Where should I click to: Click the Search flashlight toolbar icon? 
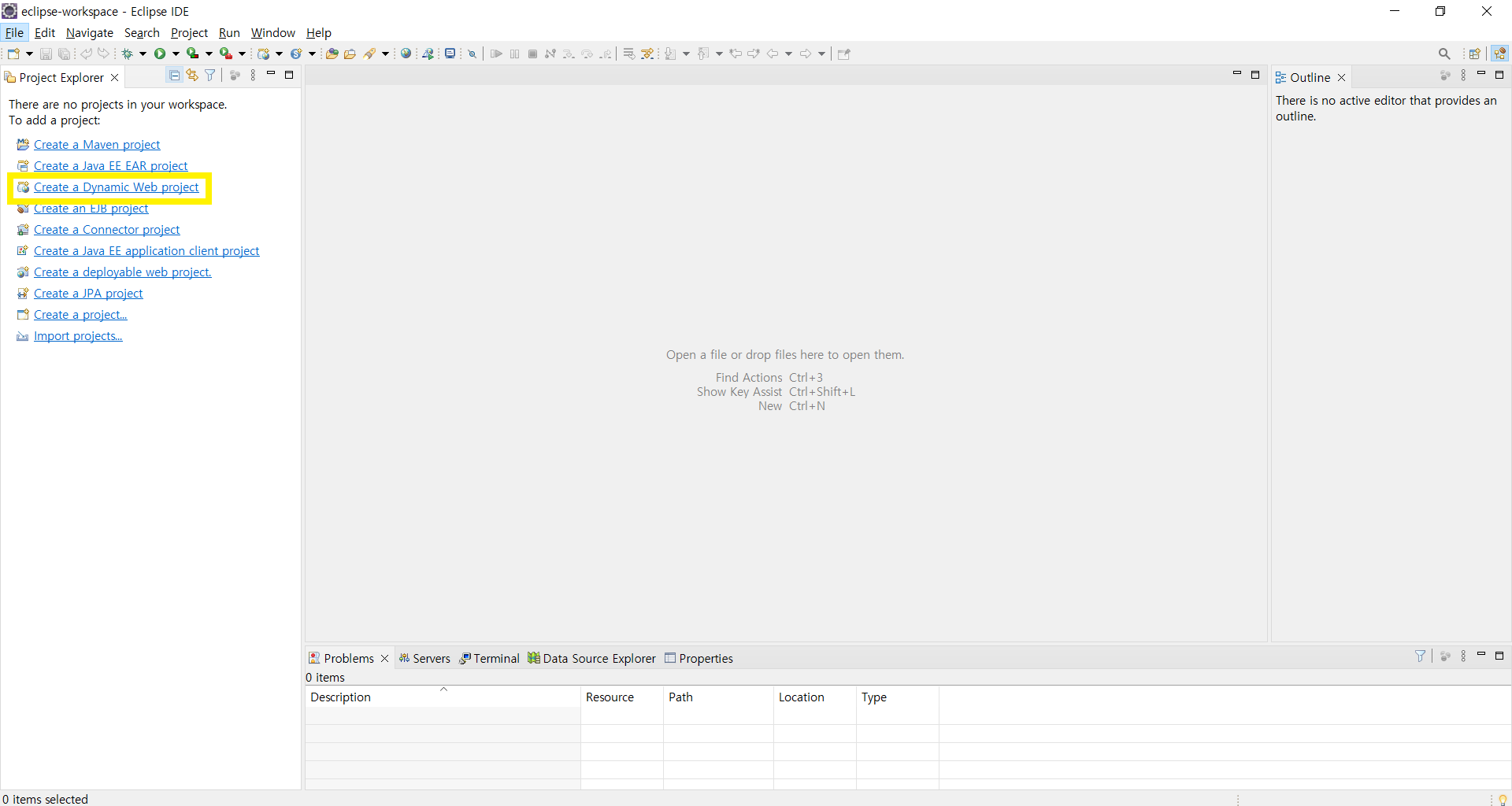369,54
